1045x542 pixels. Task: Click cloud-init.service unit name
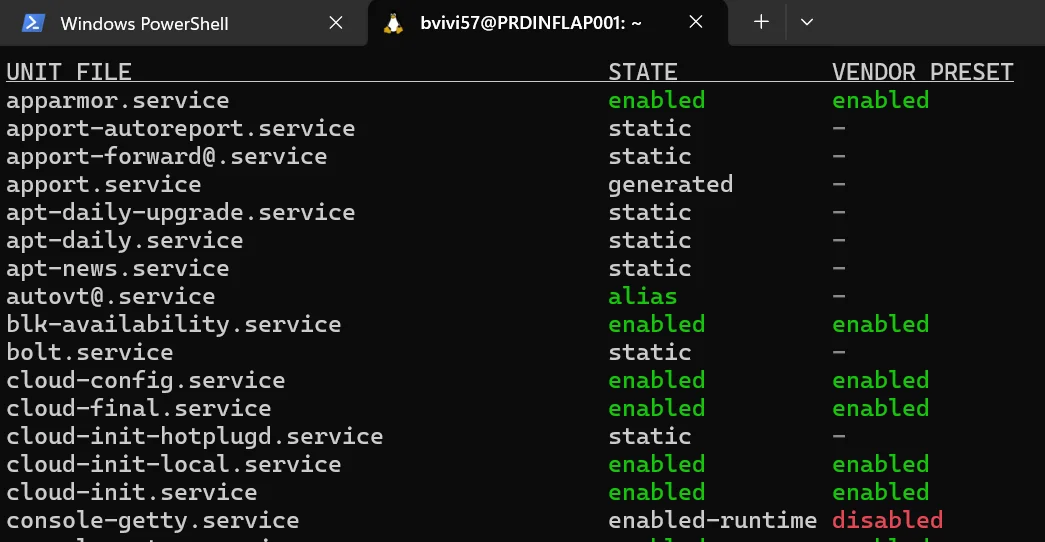(132, 493)
